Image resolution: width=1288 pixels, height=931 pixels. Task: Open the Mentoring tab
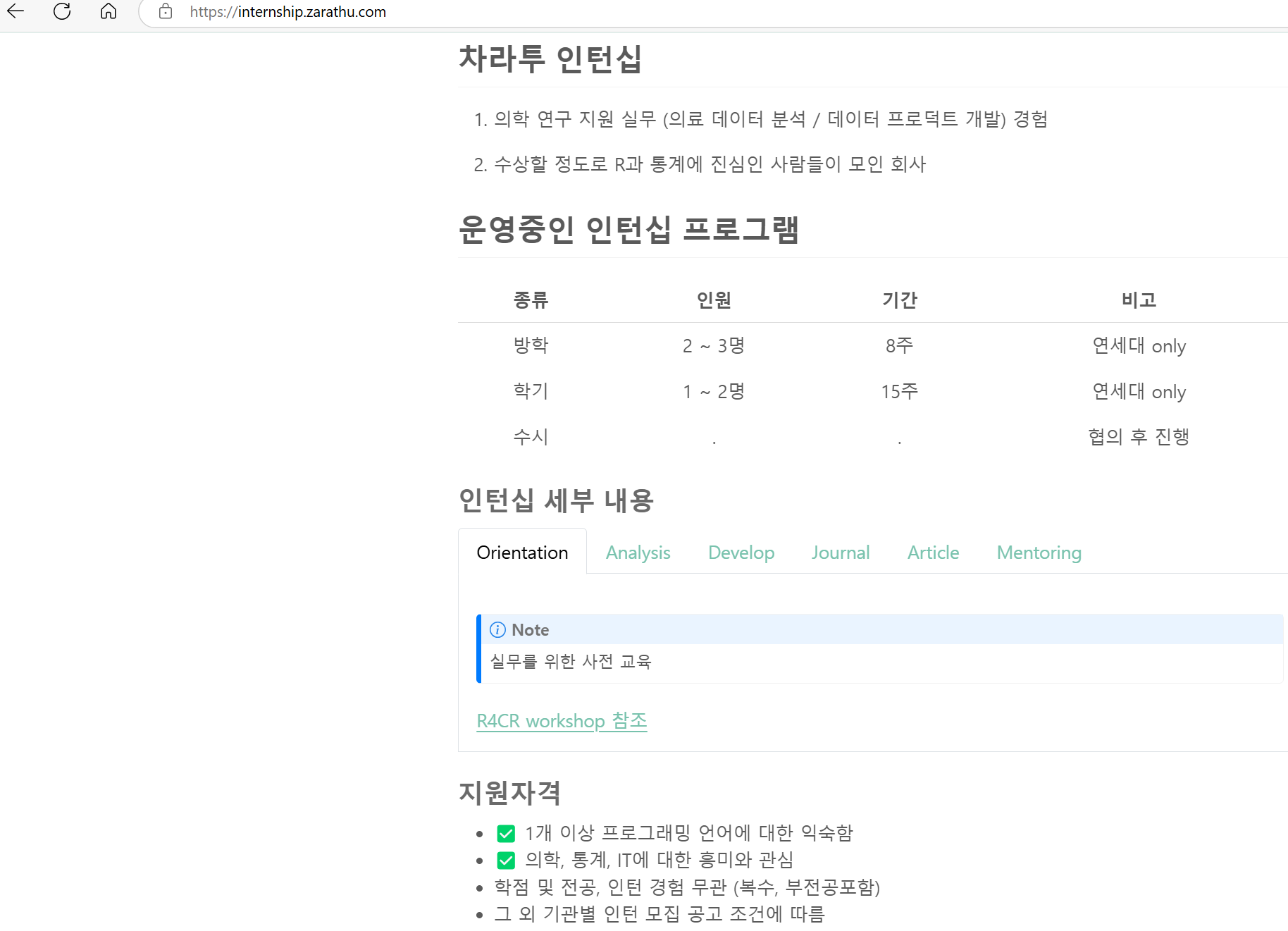coord(1039,553)
